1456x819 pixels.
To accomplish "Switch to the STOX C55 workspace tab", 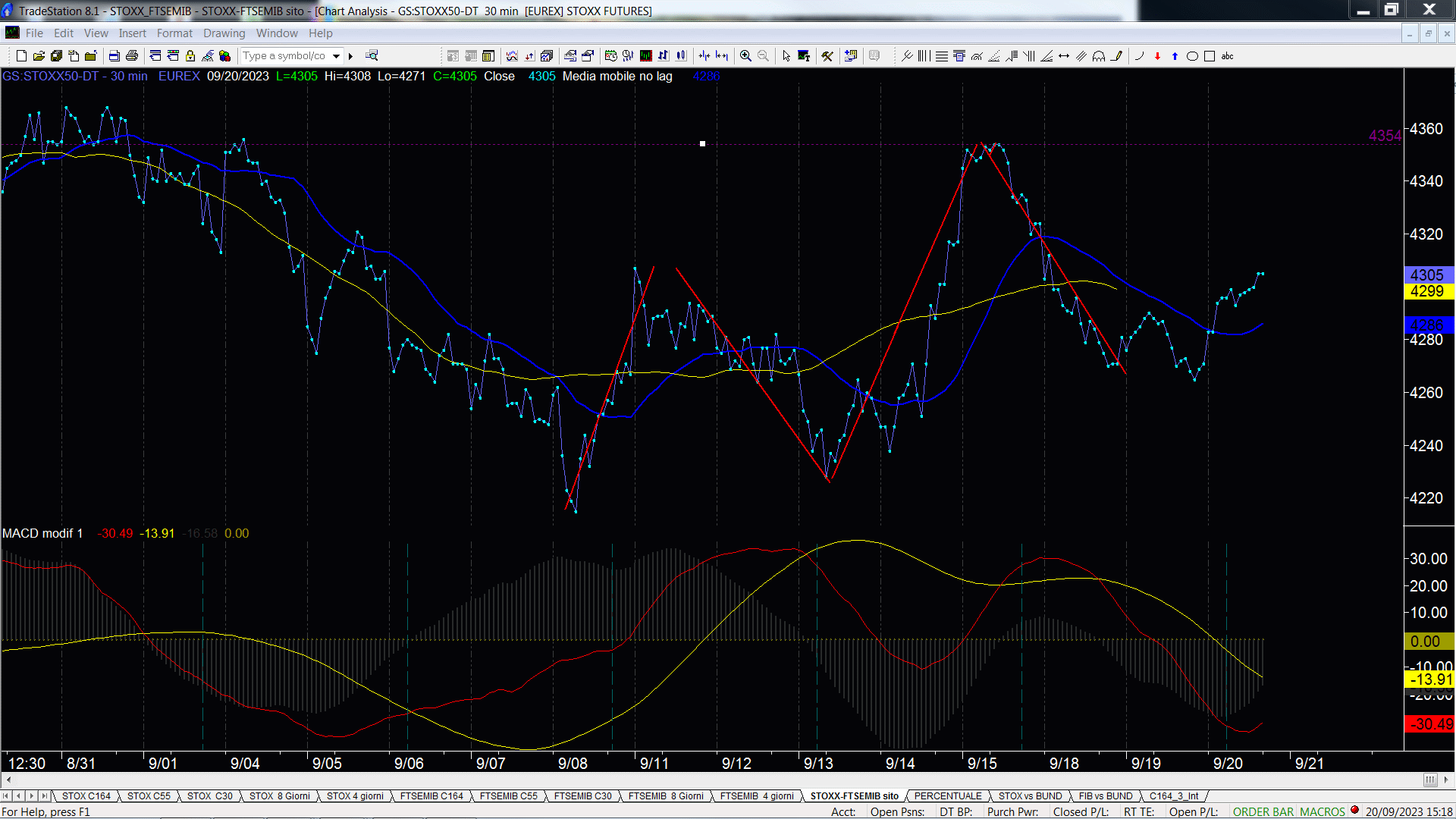I will [x=149, y=796].
